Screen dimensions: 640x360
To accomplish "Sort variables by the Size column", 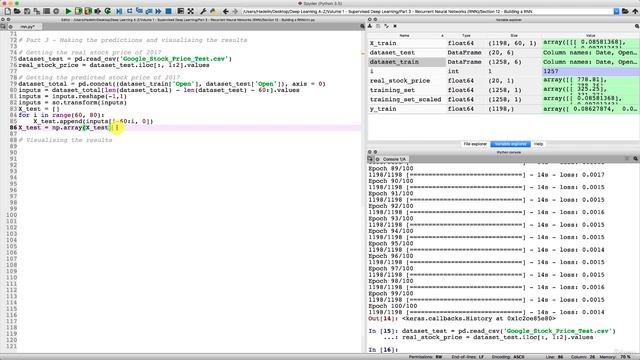I will click(513, 36).
